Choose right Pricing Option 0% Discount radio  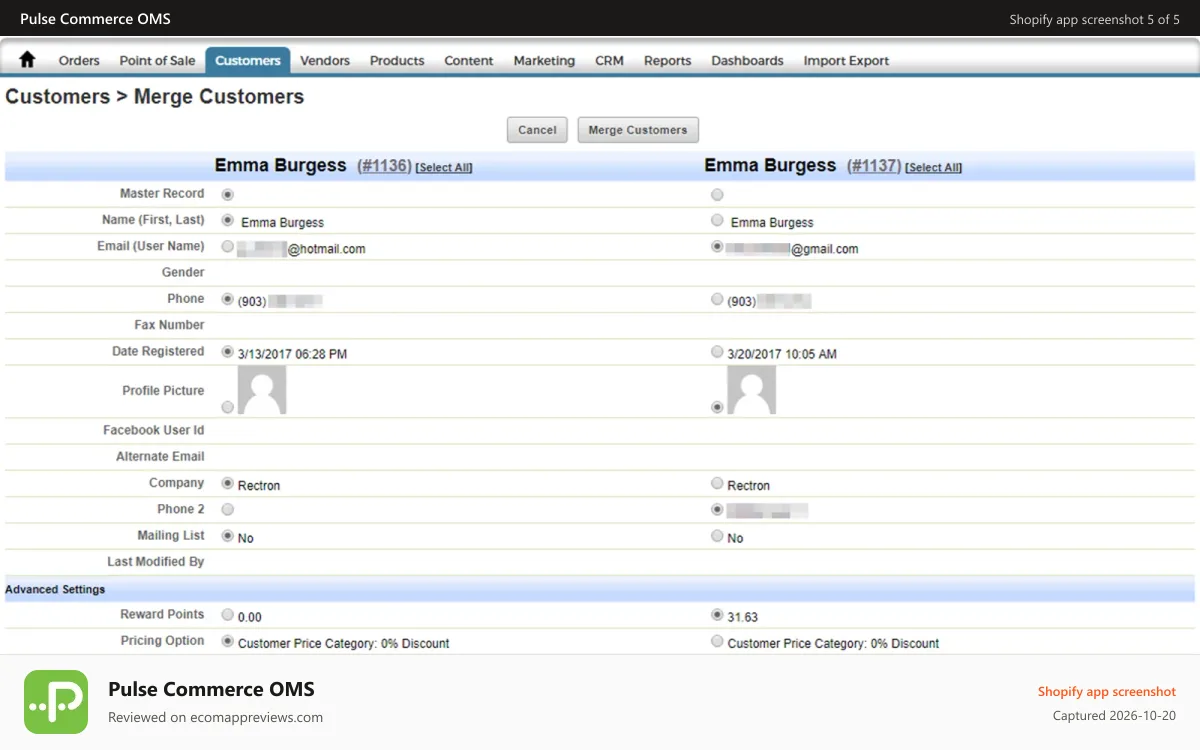tap(717, 641)
